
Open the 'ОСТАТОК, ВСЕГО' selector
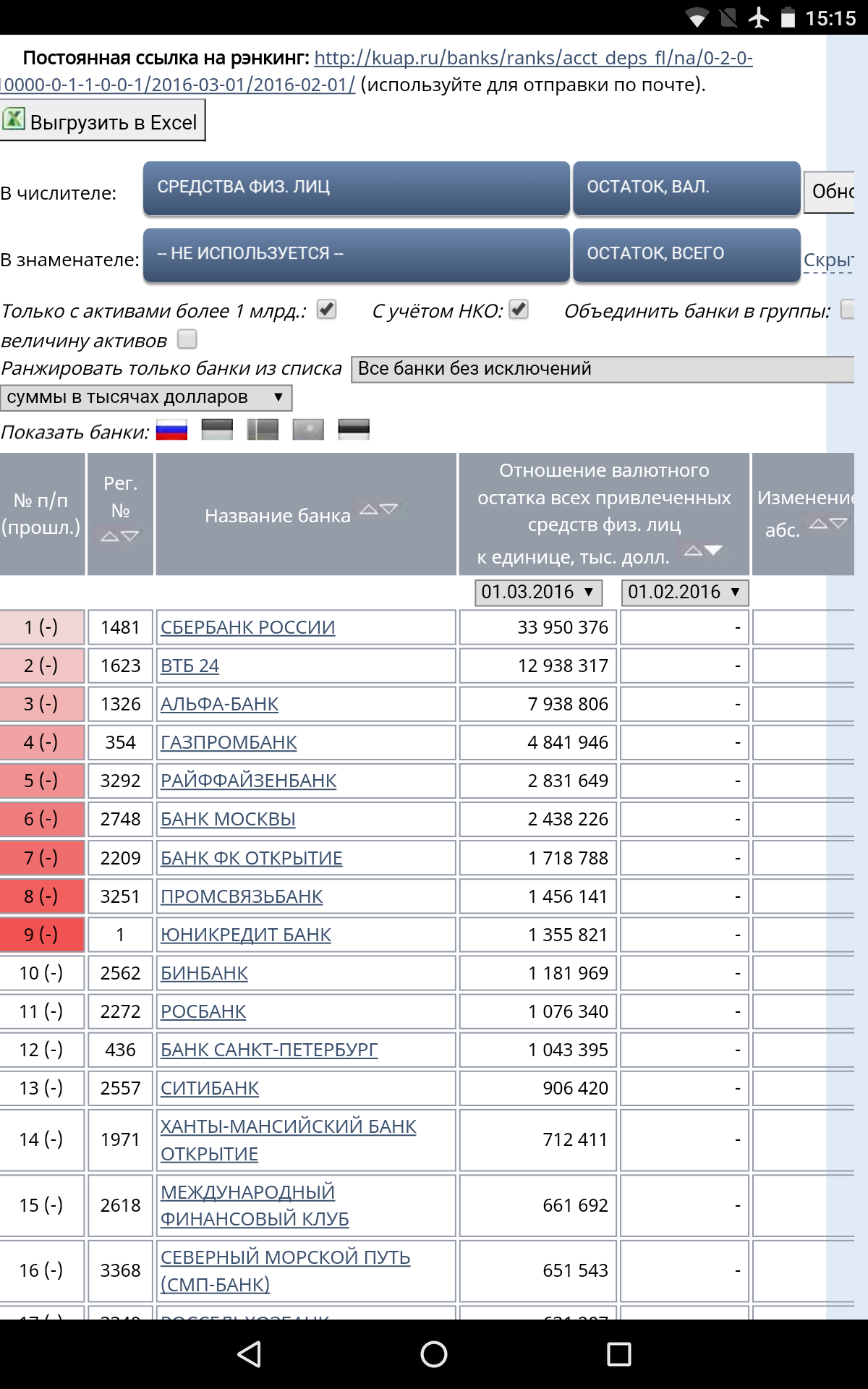(686, 255)
